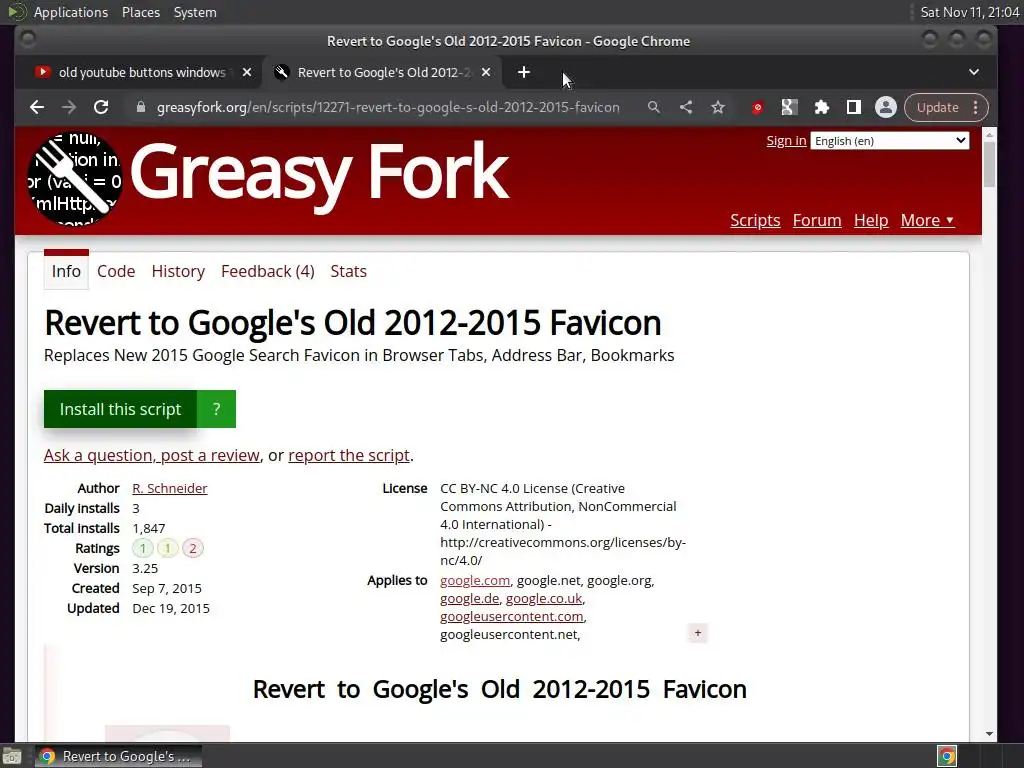Open the Chrome profile avatar
This screenshot has width=1024, height=768.
pos(886,107)
